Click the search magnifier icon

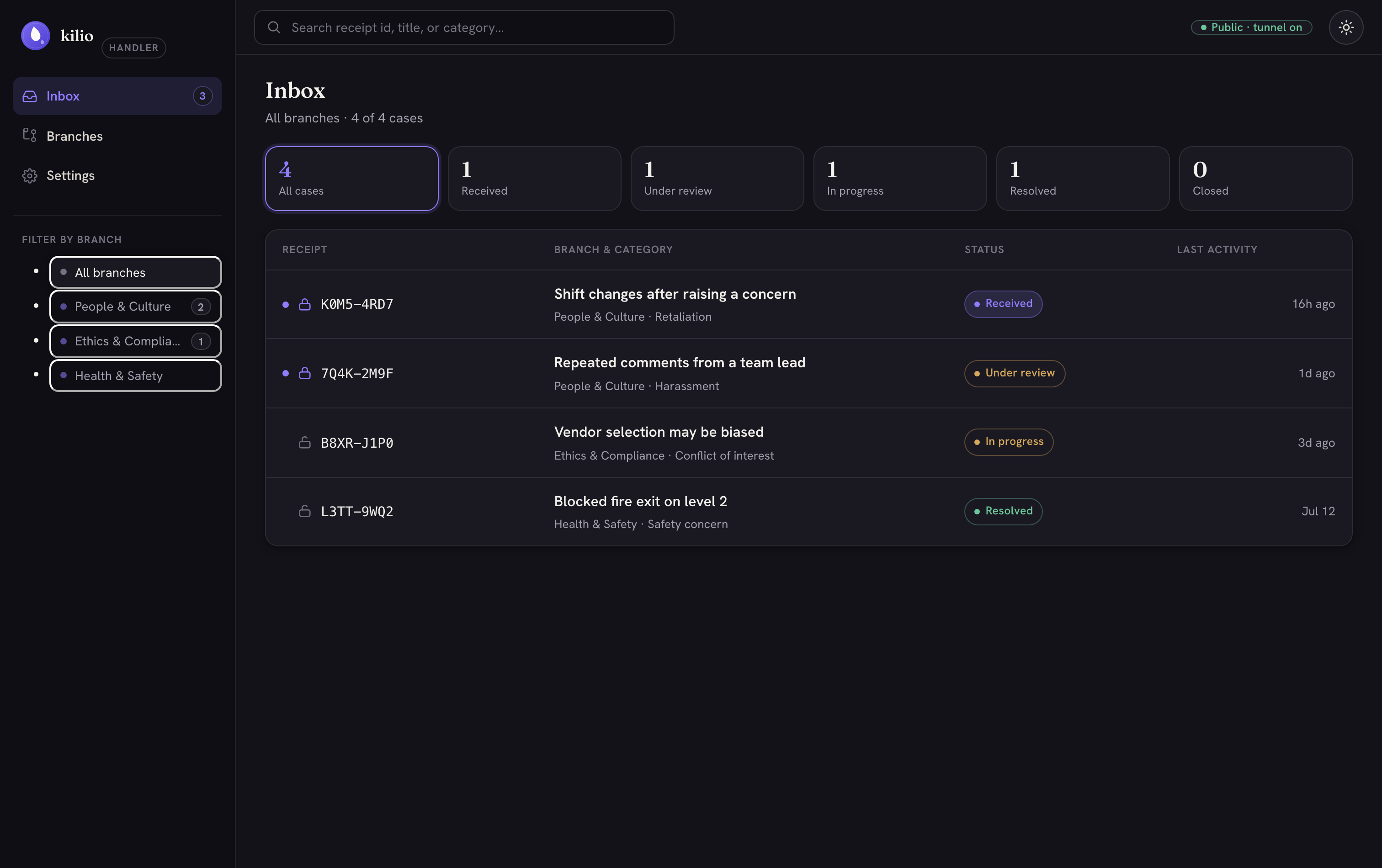pos(274,27)
